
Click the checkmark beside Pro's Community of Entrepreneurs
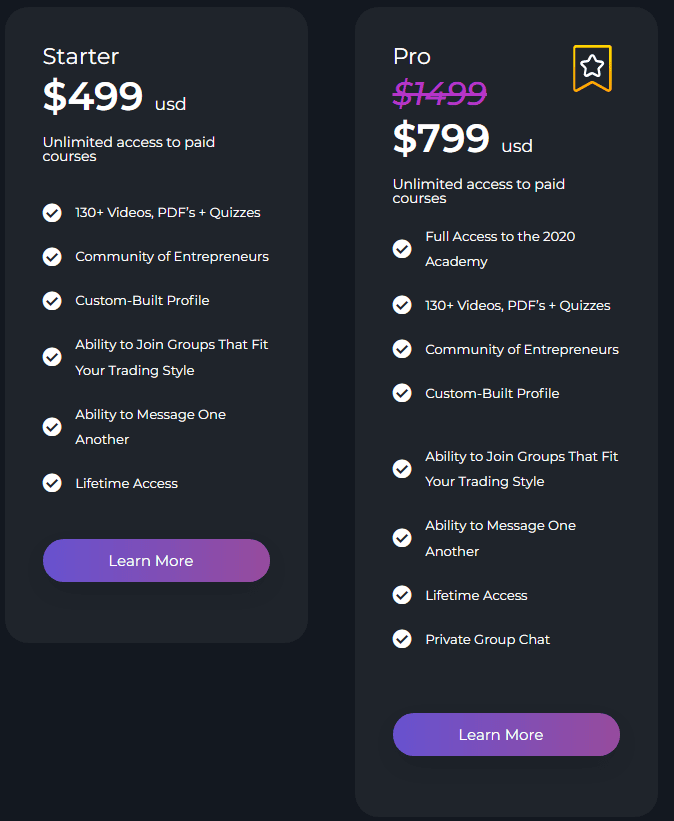pos(402,349)
